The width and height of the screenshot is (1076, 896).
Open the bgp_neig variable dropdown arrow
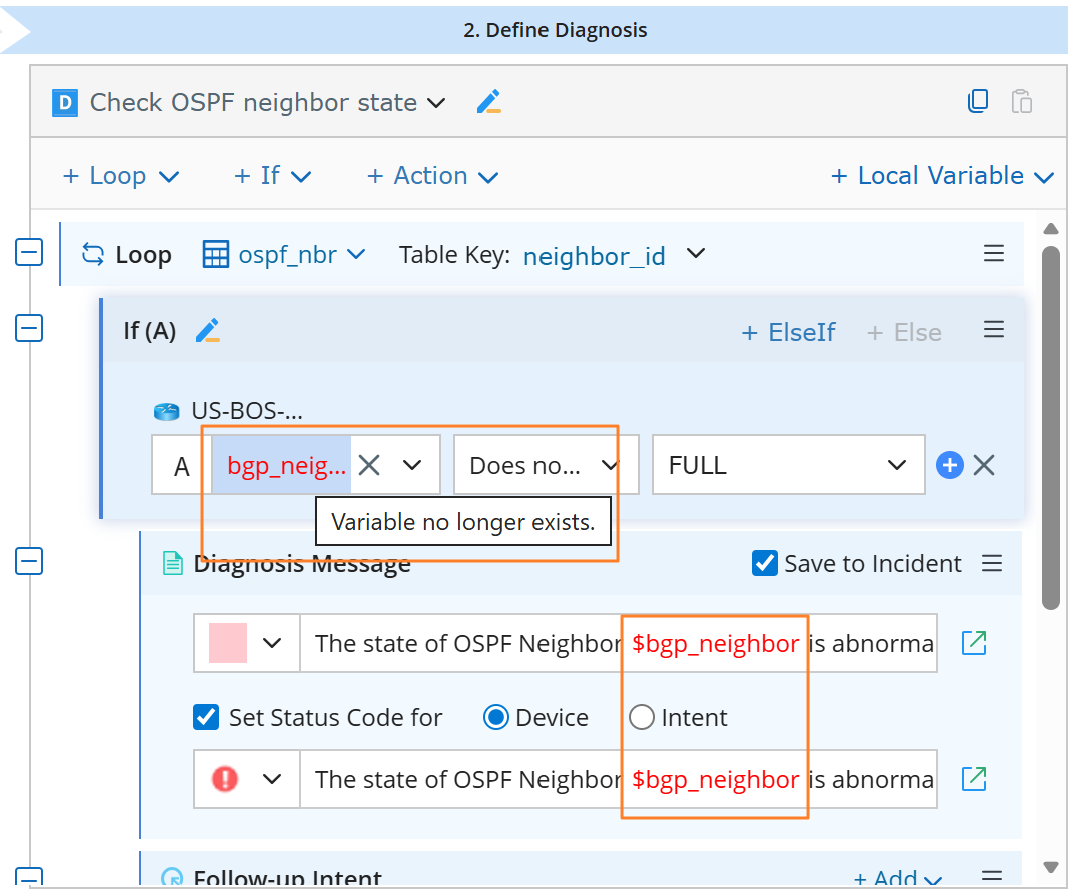click(x=412, y=465)
